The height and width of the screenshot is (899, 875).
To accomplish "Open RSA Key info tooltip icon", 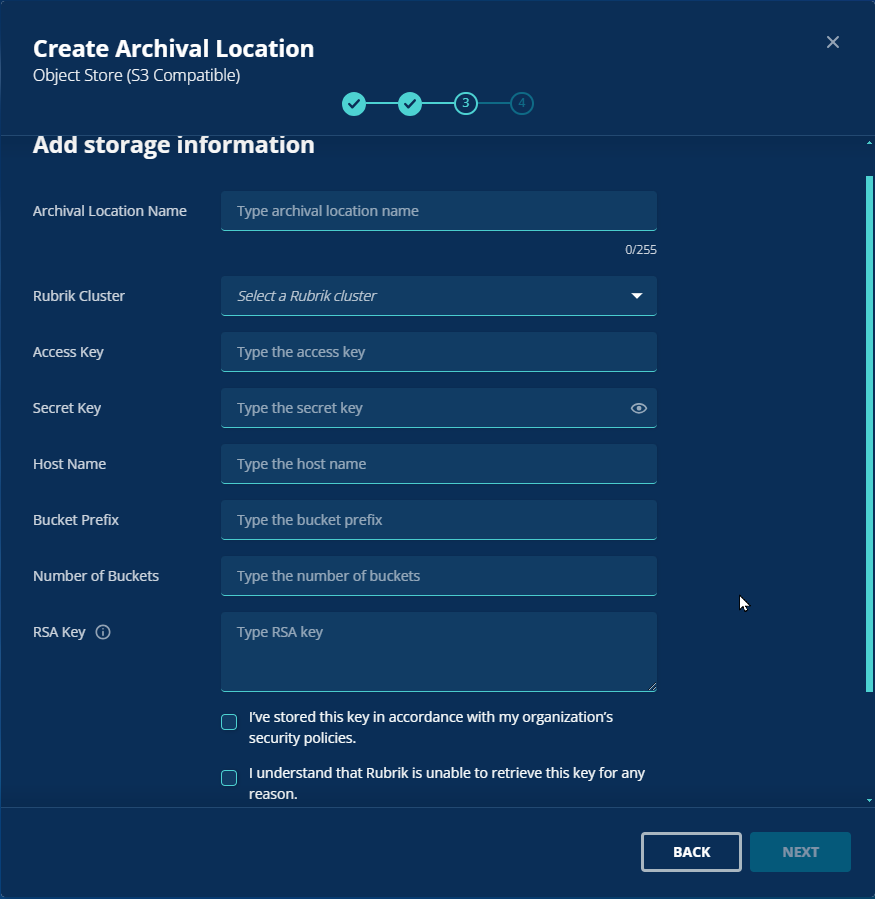I will click(103, 632).
